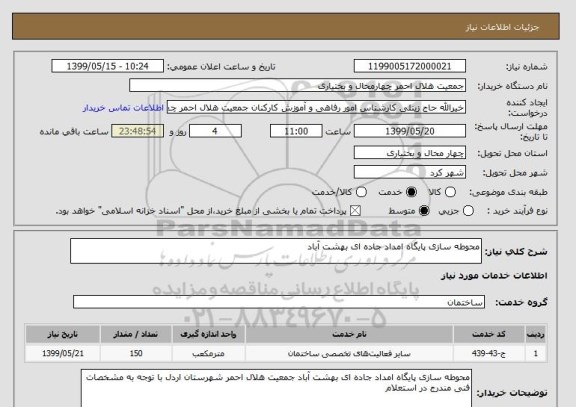Click label استان محل تحویل
This screenshot has height=407, width=576.
(x=512, y=153)
